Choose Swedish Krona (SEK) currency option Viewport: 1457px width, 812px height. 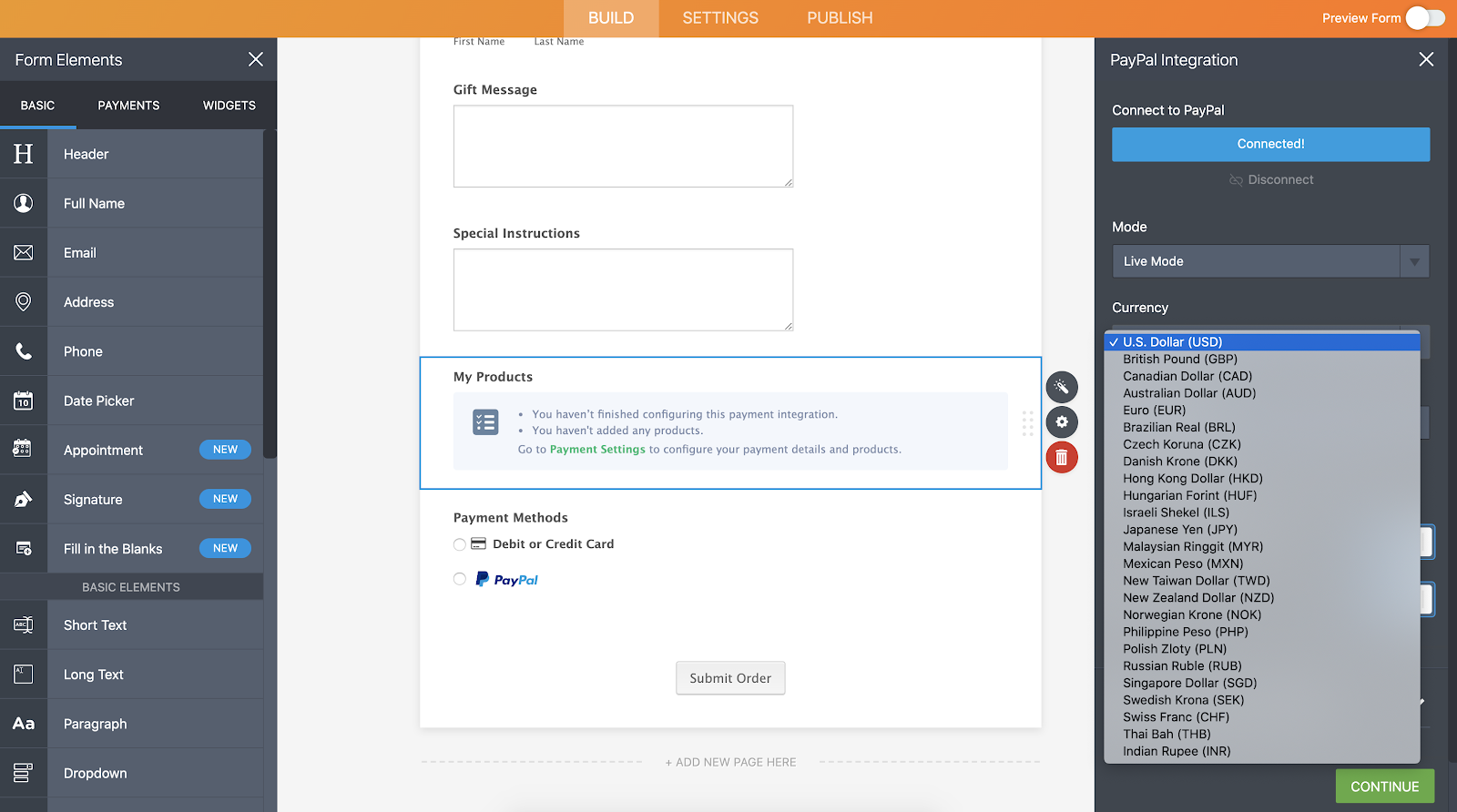[1262, 700]
